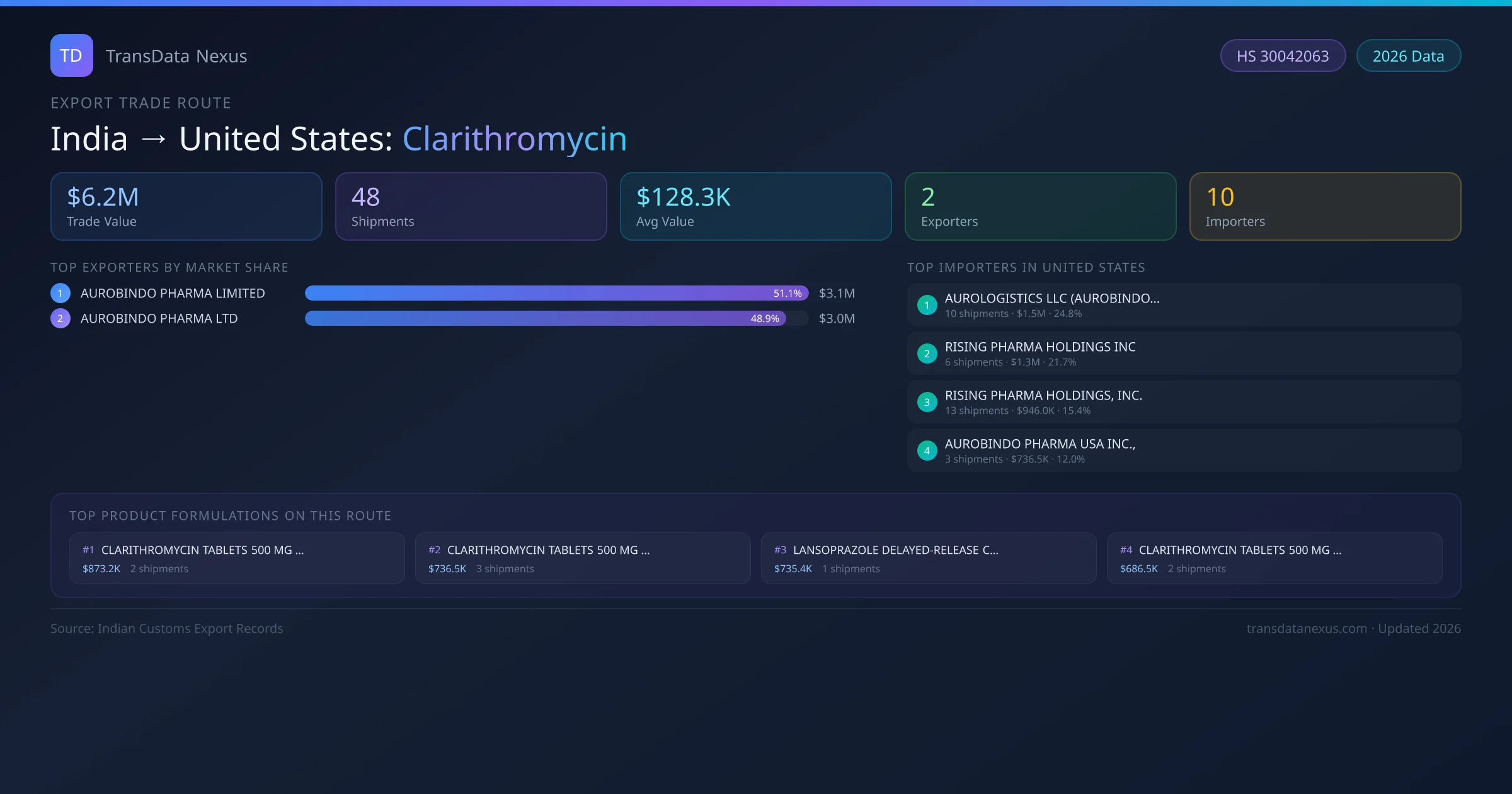Select the $6.2M Trade Value stat card
1512x794 pixels.
[x=186, y=206]
